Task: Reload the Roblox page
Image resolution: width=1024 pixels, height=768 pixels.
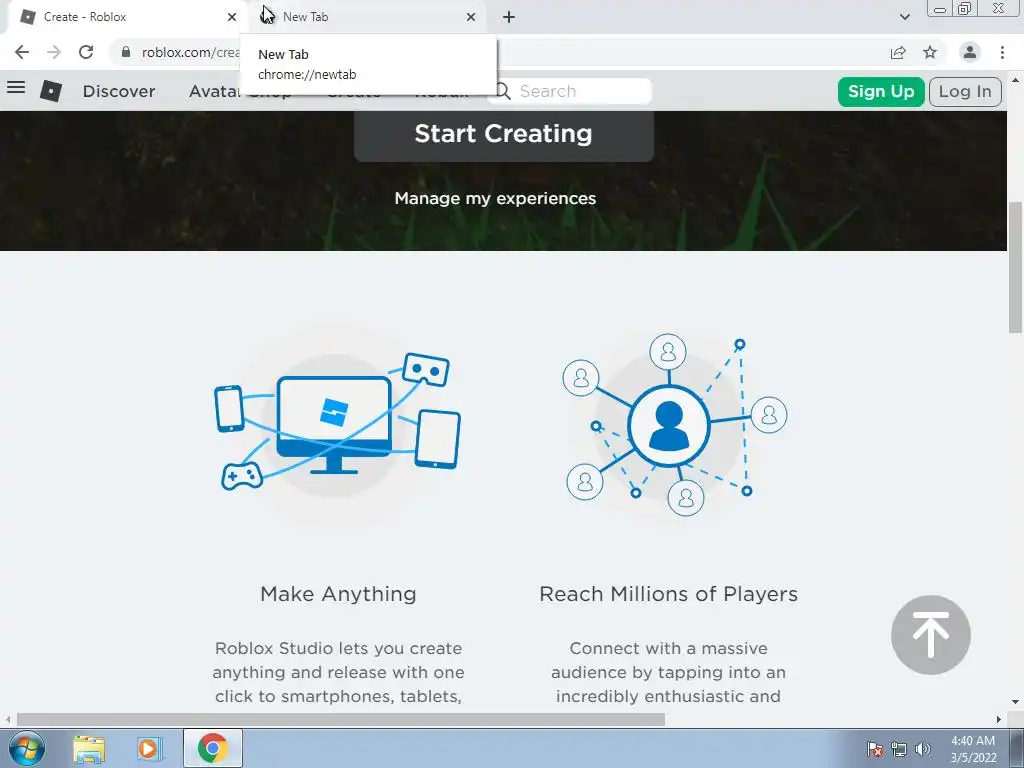Action: pos(86,52)
